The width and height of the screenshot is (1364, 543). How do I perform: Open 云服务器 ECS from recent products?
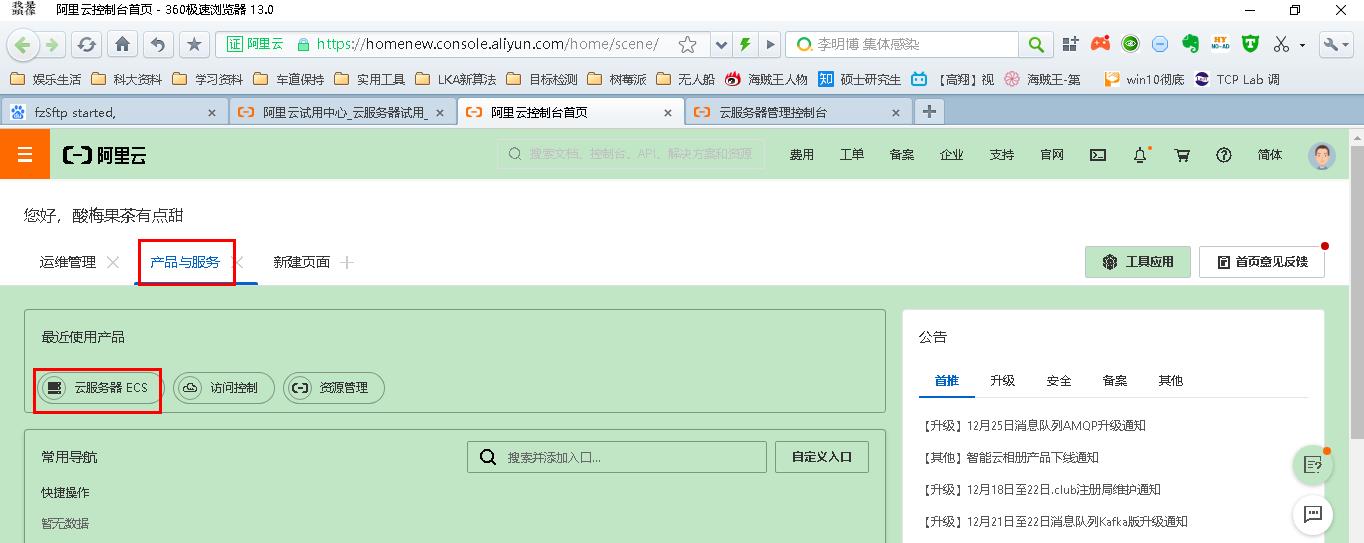click(x=98, y=388)
